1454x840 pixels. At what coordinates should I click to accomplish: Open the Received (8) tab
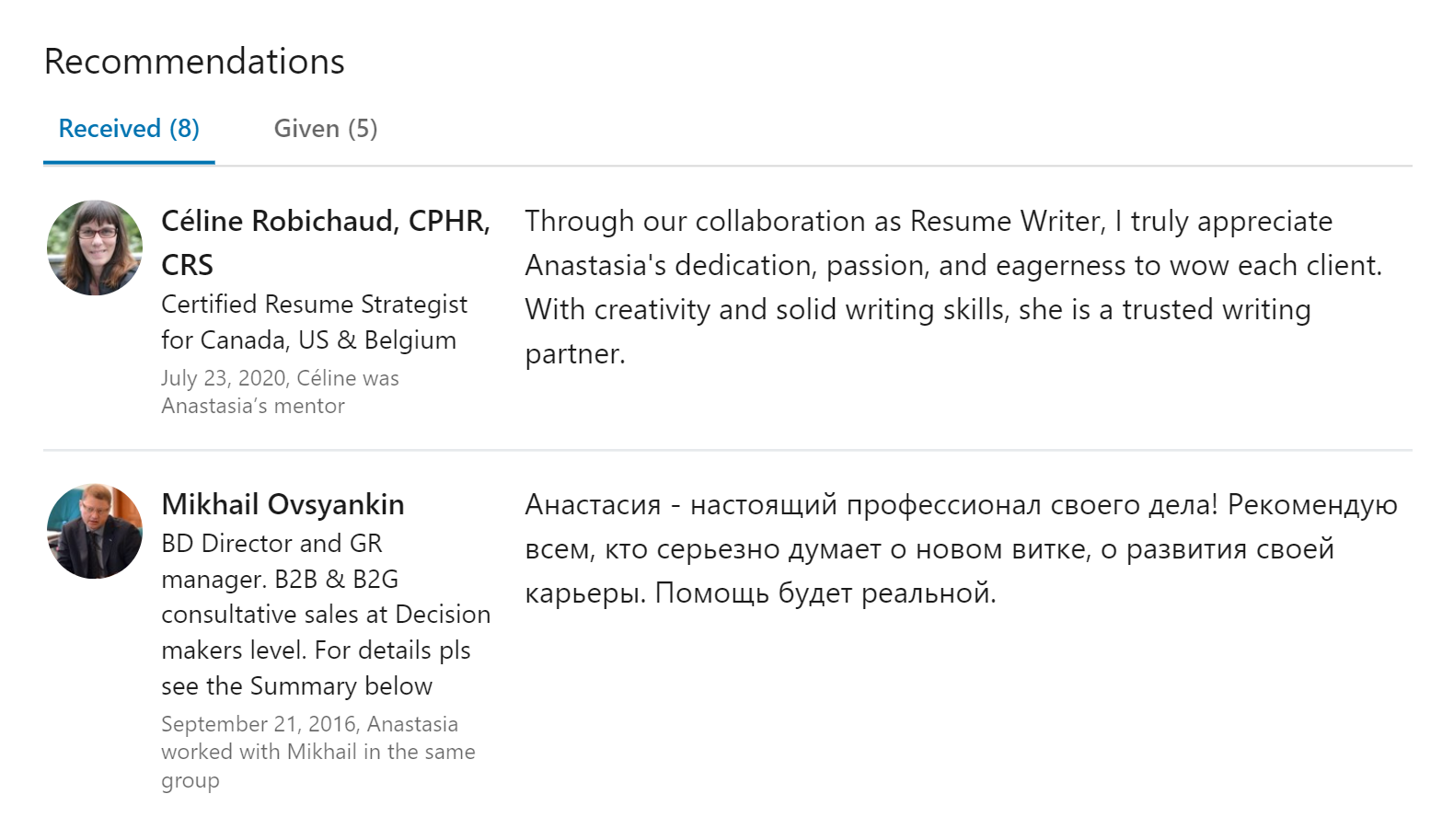coord(129,129)
